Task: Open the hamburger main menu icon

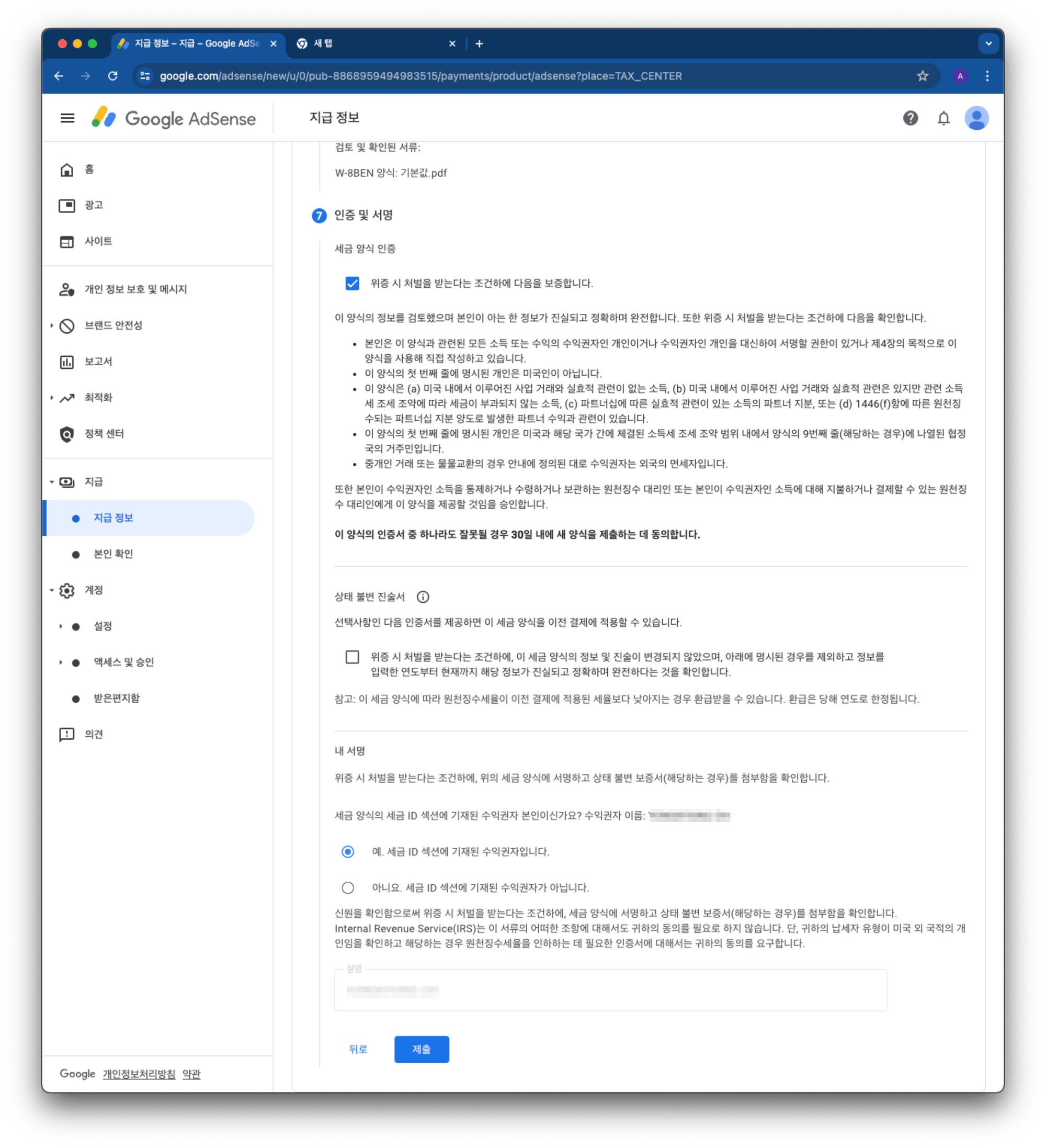Action: [x=67, y=118]
